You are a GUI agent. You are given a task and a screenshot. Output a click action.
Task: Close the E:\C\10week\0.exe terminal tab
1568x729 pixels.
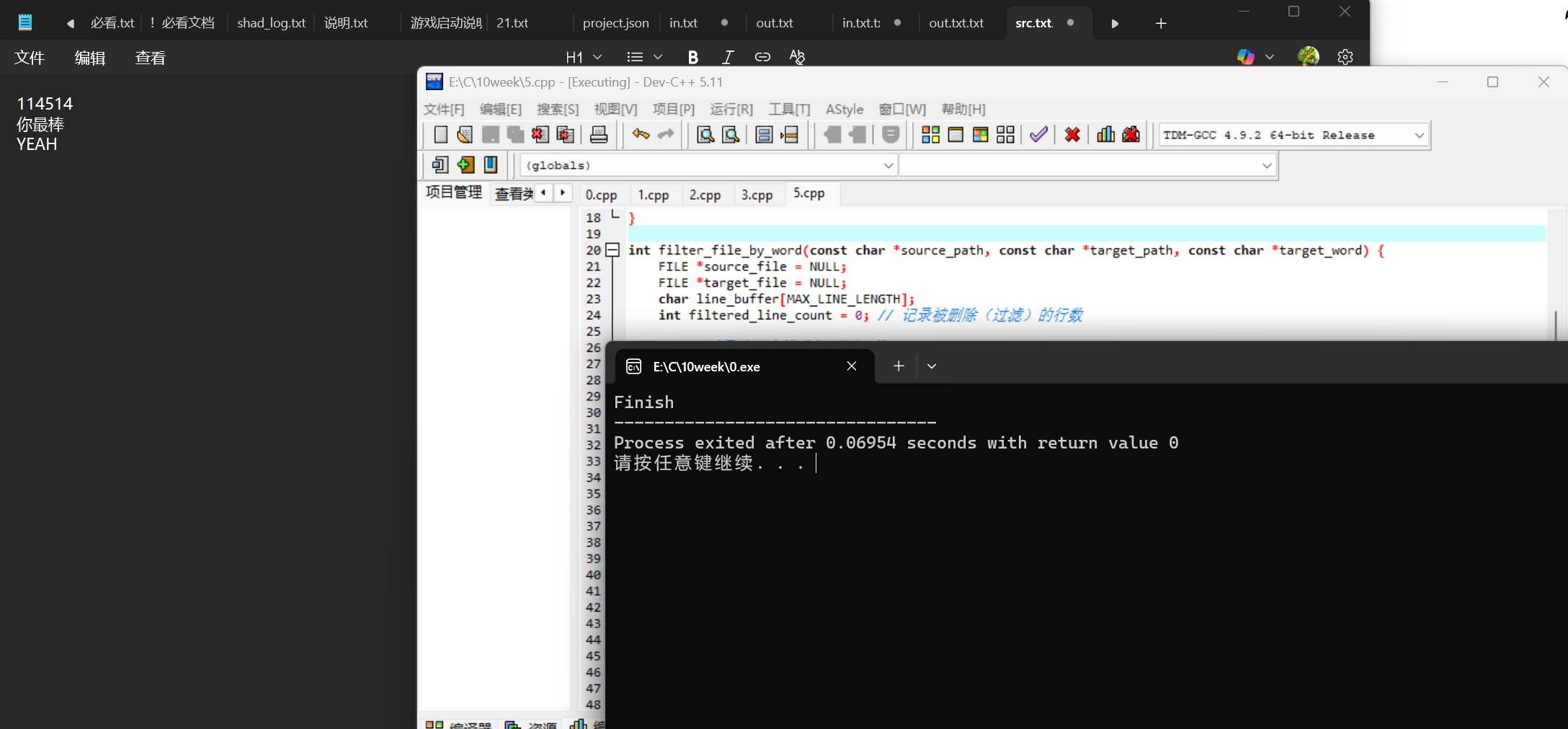[x=852, y=366]
